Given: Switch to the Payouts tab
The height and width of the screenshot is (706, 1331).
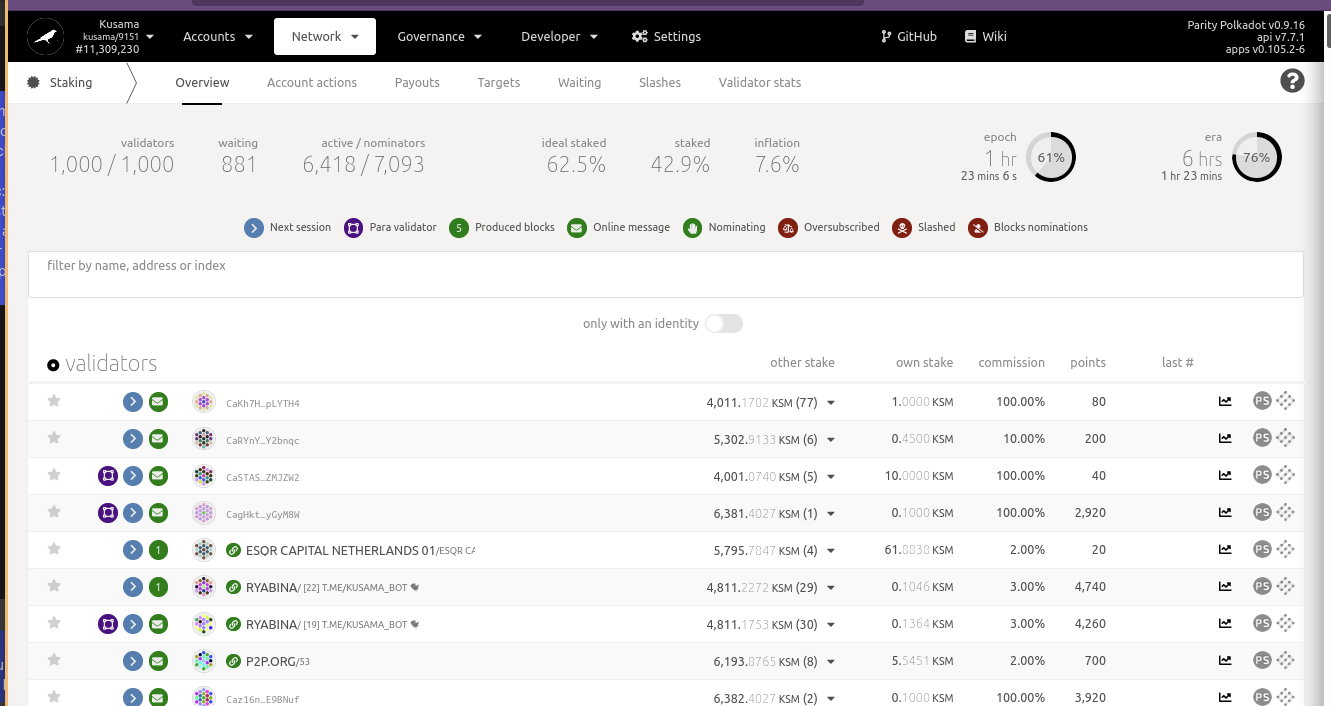Looking at the screenshot, I should point(417,82).
